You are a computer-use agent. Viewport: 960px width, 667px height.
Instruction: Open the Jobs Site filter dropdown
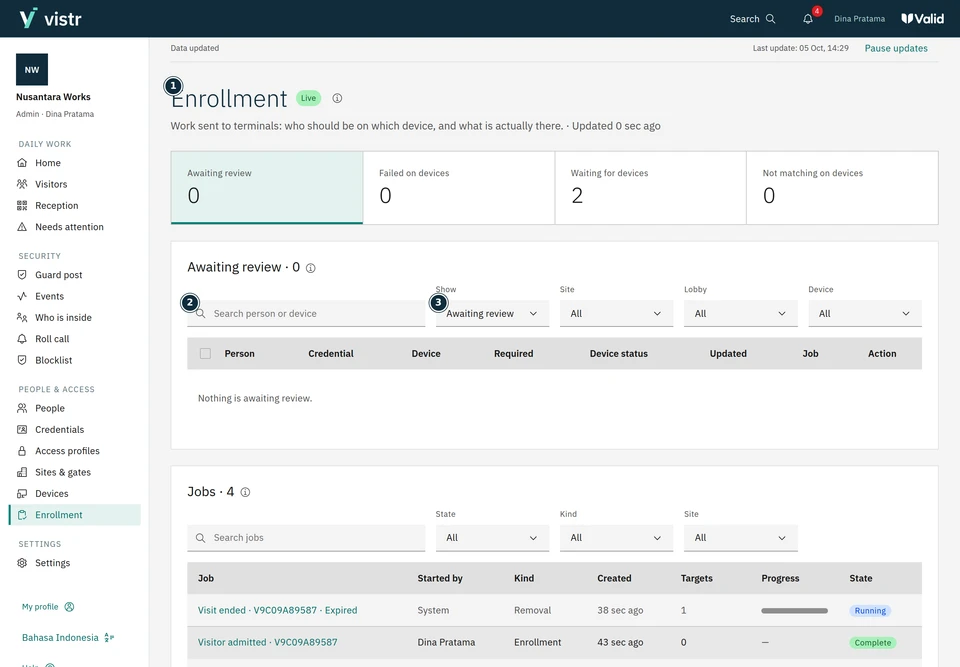tap(741, 538)
